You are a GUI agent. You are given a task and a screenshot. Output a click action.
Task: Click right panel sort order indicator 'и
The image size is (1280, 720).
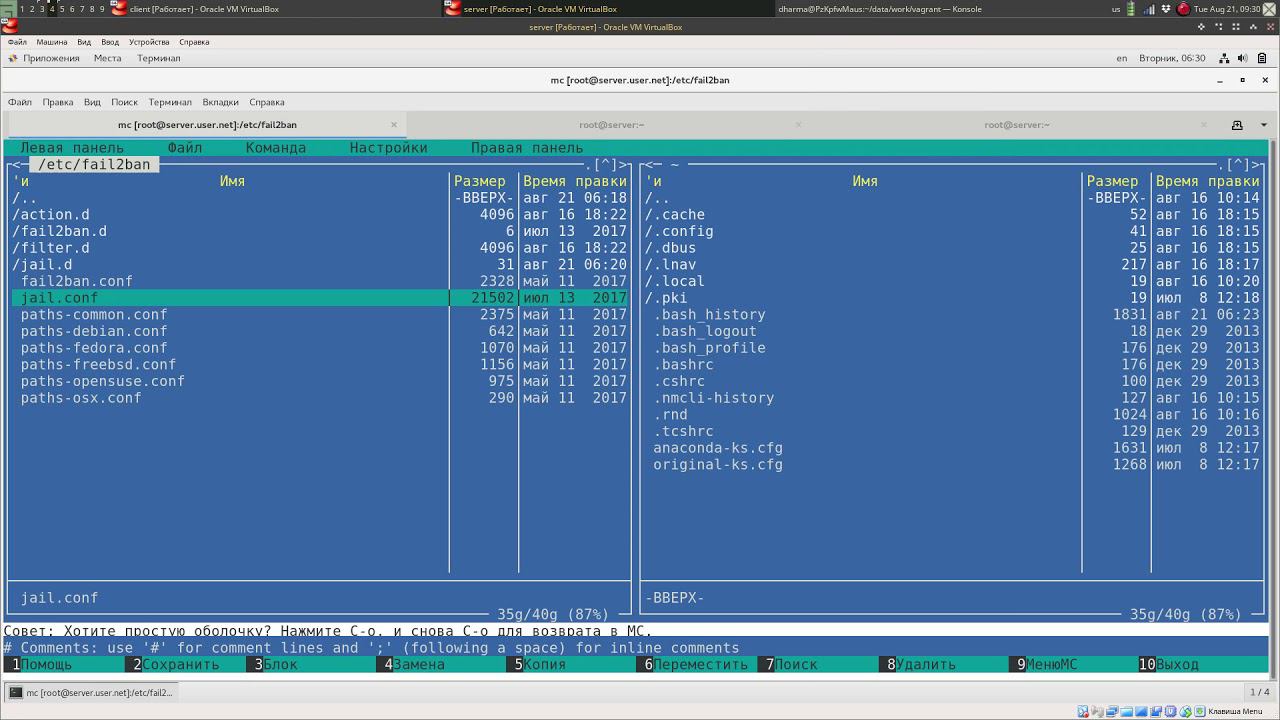[653, 181]
